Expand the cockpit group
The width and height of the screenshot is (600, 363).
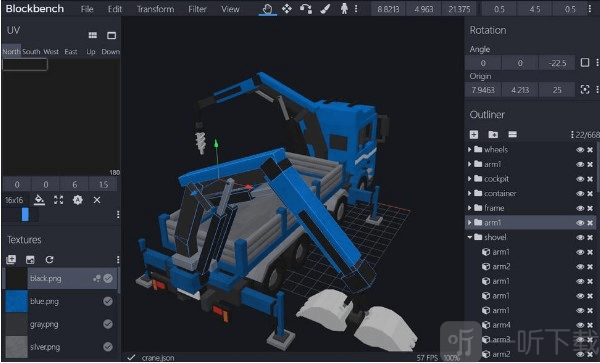coord(470,179)
